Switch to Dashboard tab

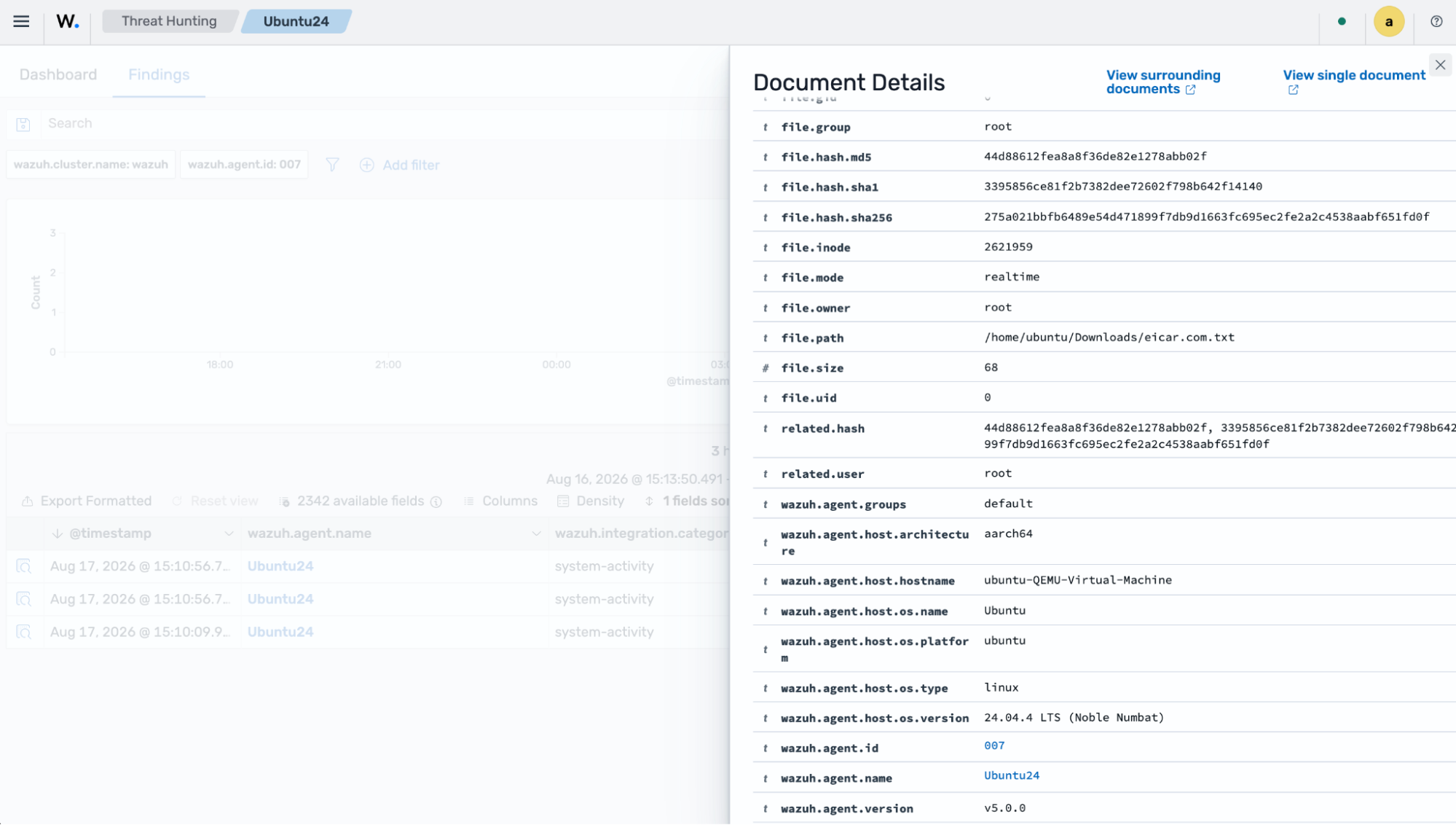coord(58,74)
